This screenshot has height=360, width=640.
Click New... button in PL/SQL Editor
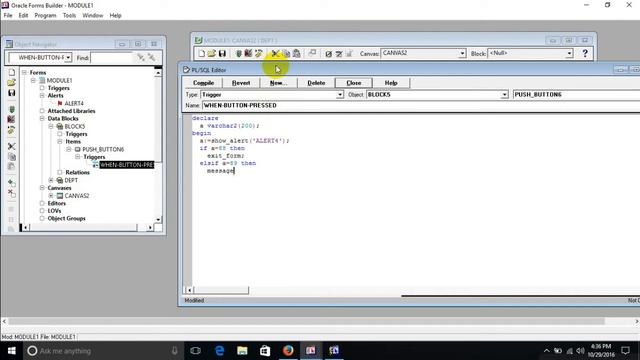click(x=278, y=83)
